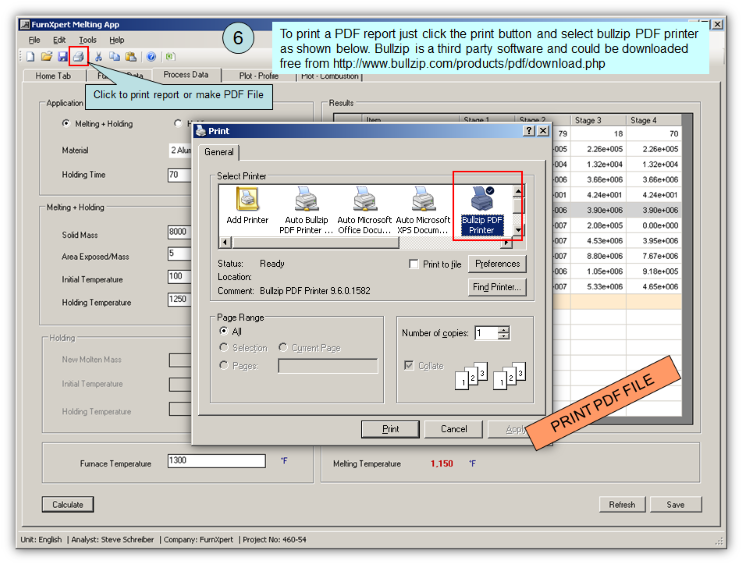Screen dimensions: 743x565
Task: Click the Print button in dialog
Action: pos(390,429)
